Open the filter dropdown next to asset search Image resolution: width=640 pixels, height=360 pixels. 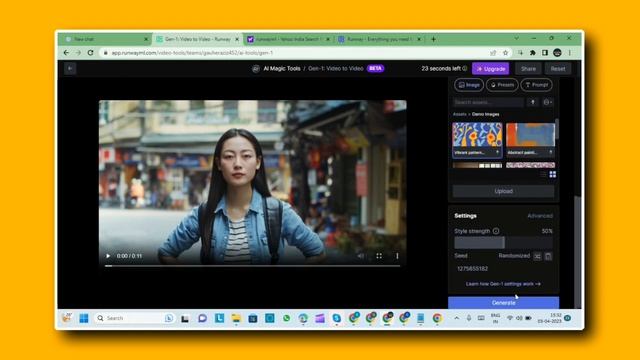[x=548, y=102]
